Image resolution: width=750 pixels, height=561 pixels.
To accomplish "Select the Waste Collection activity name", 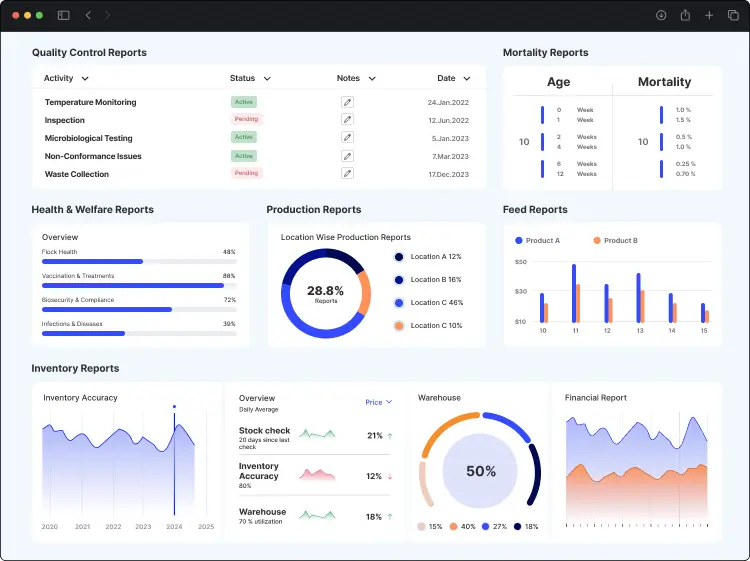I will 77,174.
